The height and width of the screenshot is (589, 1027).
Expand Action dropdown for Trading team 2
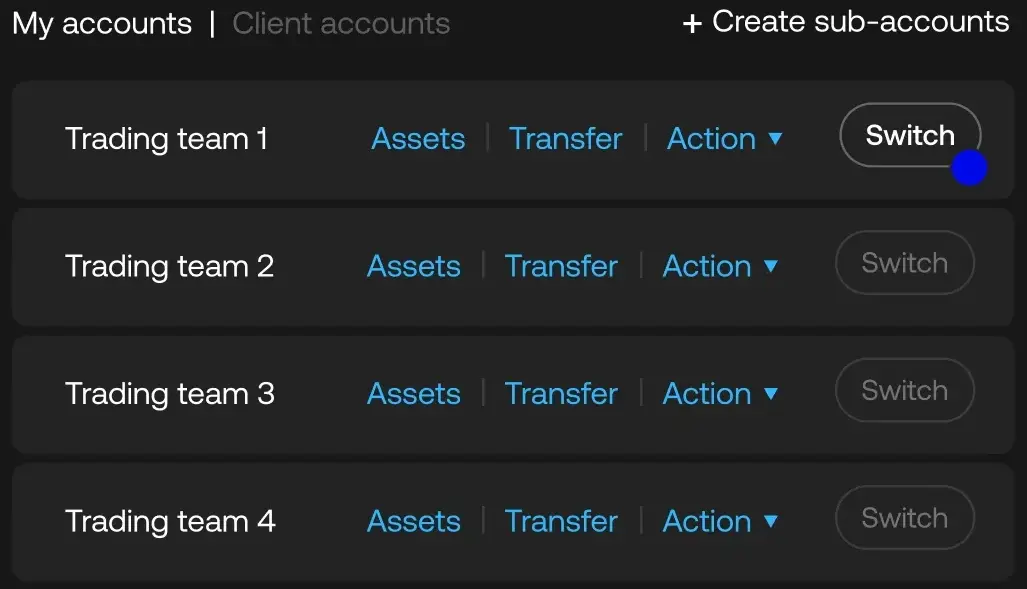pyautogui.click(x=720, y=266)
